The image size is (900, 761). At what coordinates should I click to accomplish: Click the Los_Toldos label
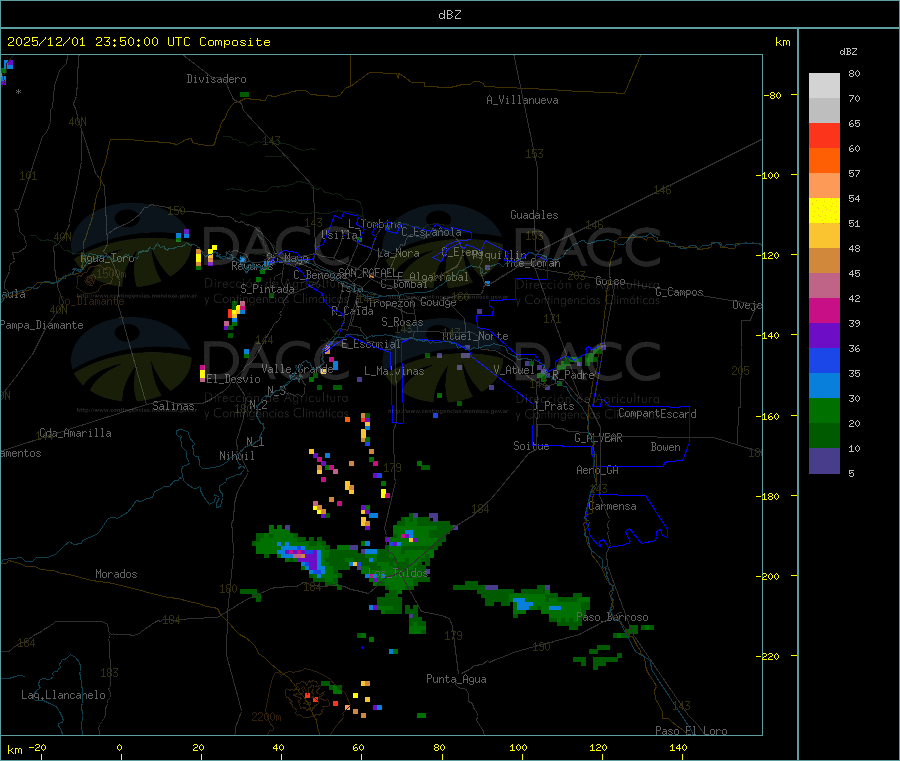point(397,573)
